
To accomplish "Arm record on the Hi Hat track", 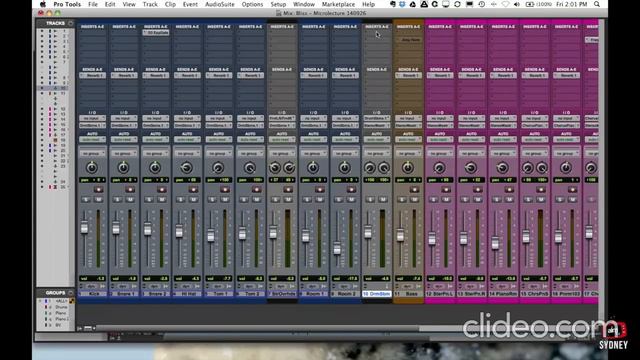I will (x=193, y=189).
